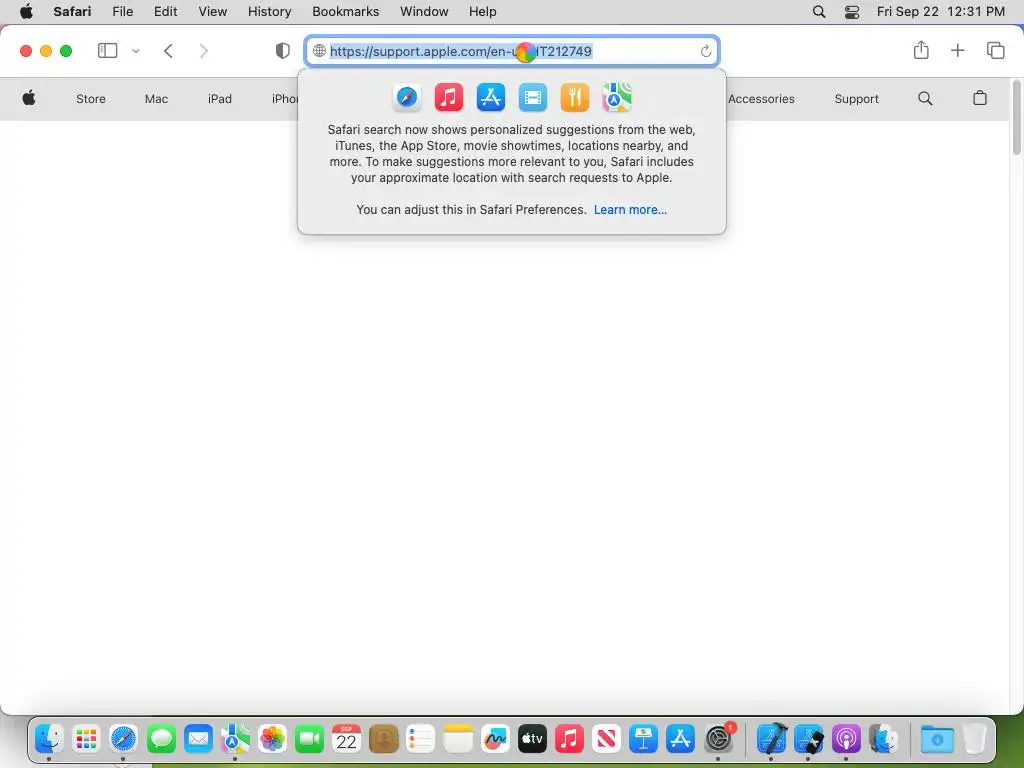This screenshot has height=768, width=1024.
Task: Open FaceTime from the Dock
Action: [310, 739]
